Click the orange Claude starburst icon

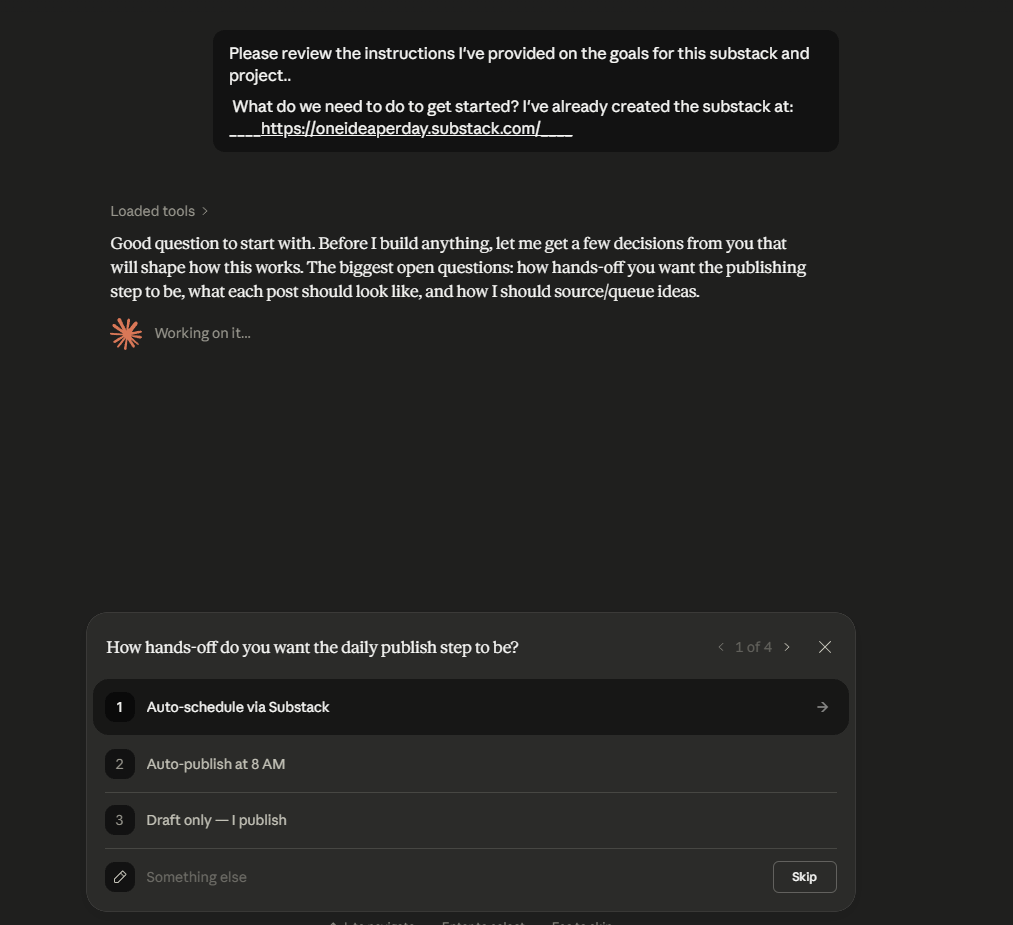coord(126,334)
